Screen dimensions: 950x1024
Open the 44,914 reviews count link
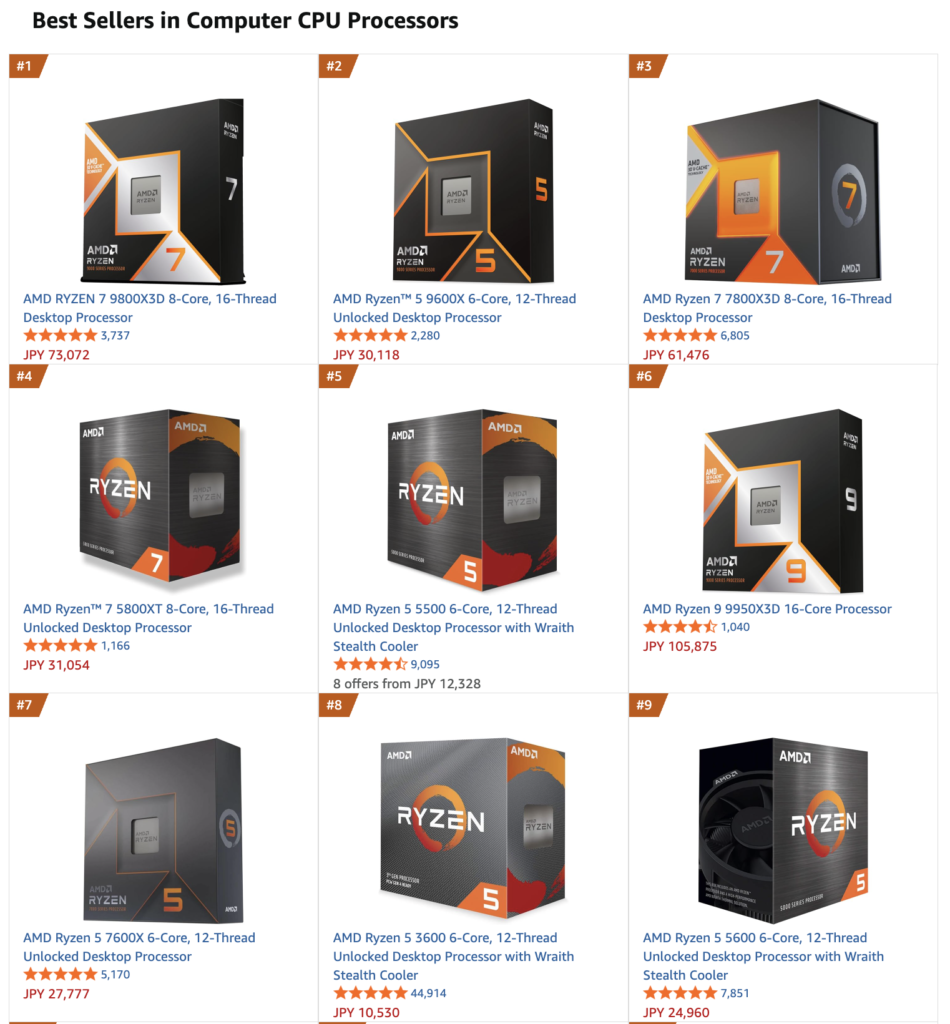coord(428,993)
